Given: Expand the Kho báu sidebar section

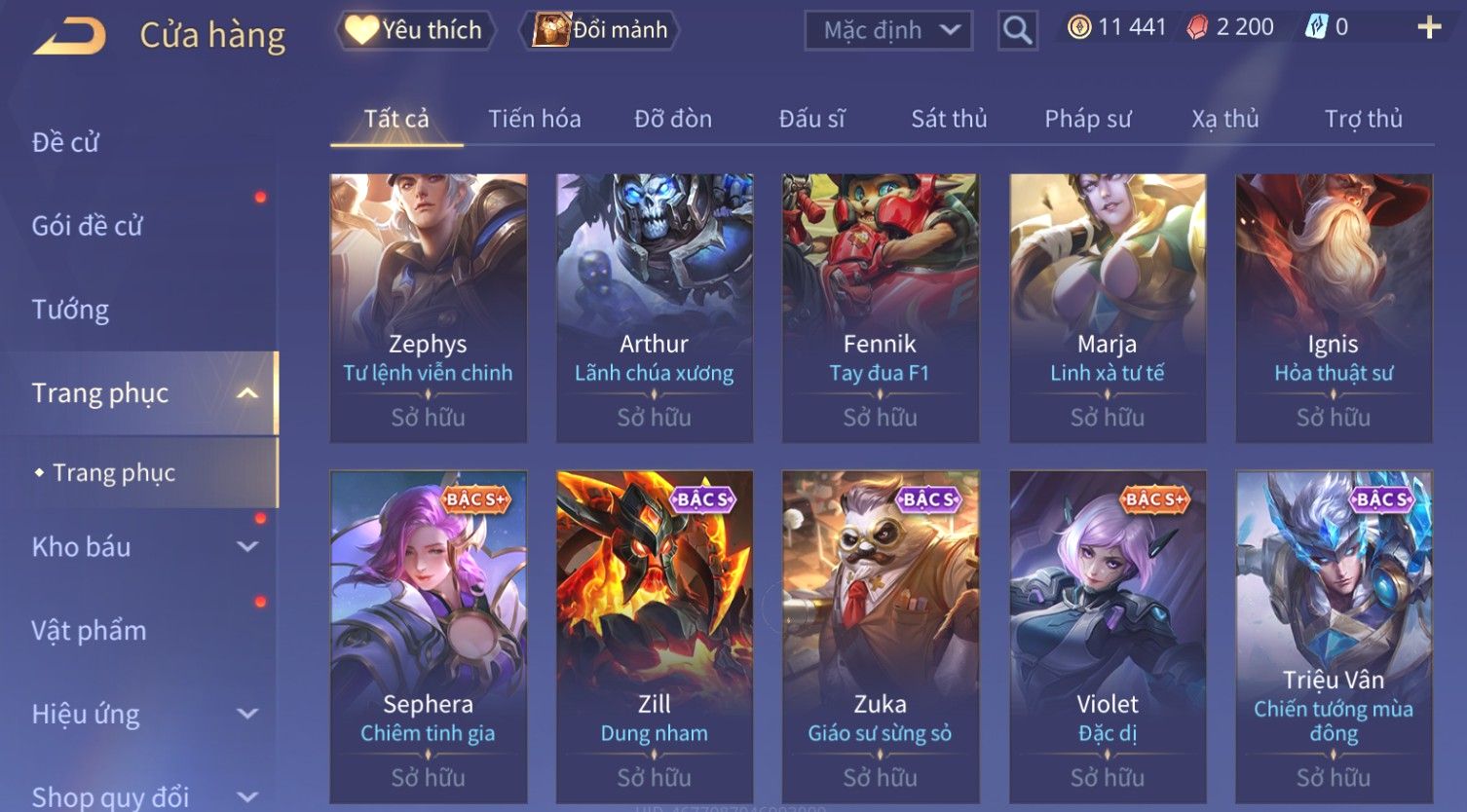Looking at the screenshot, I should click(x=247, y=547).
